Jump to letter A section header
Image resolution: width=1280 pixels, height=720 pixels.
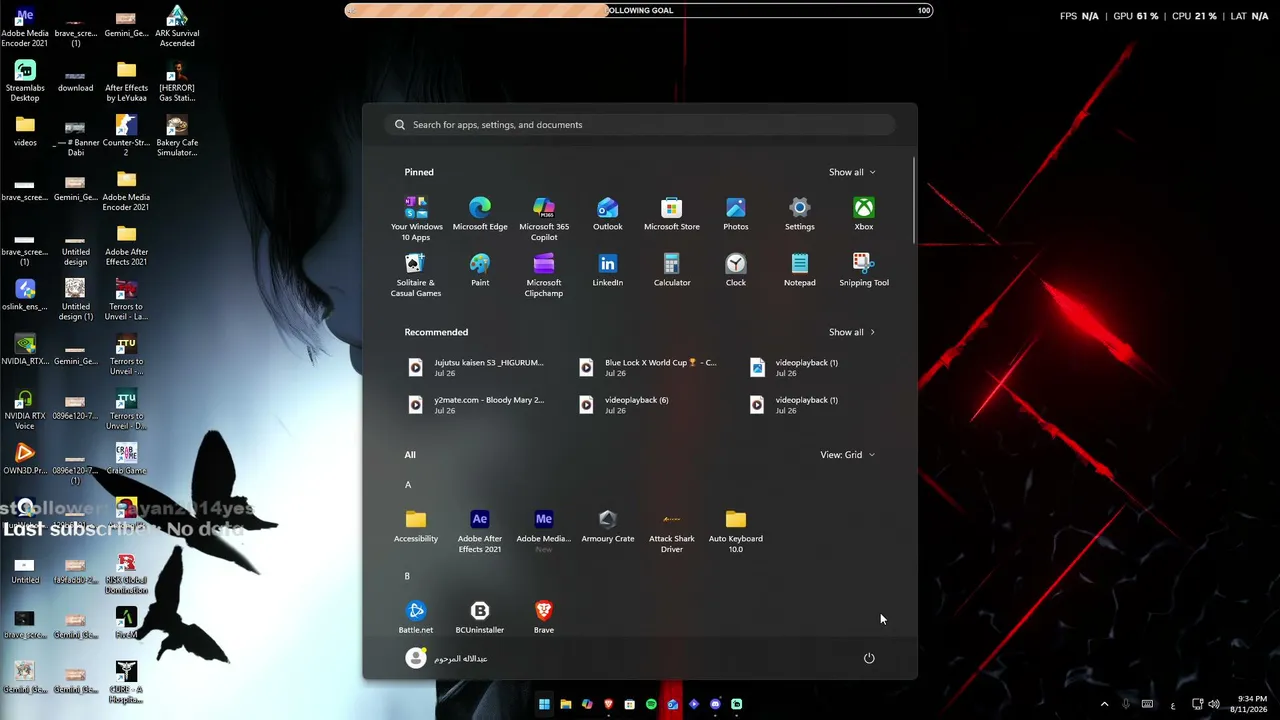coord(408,485)
